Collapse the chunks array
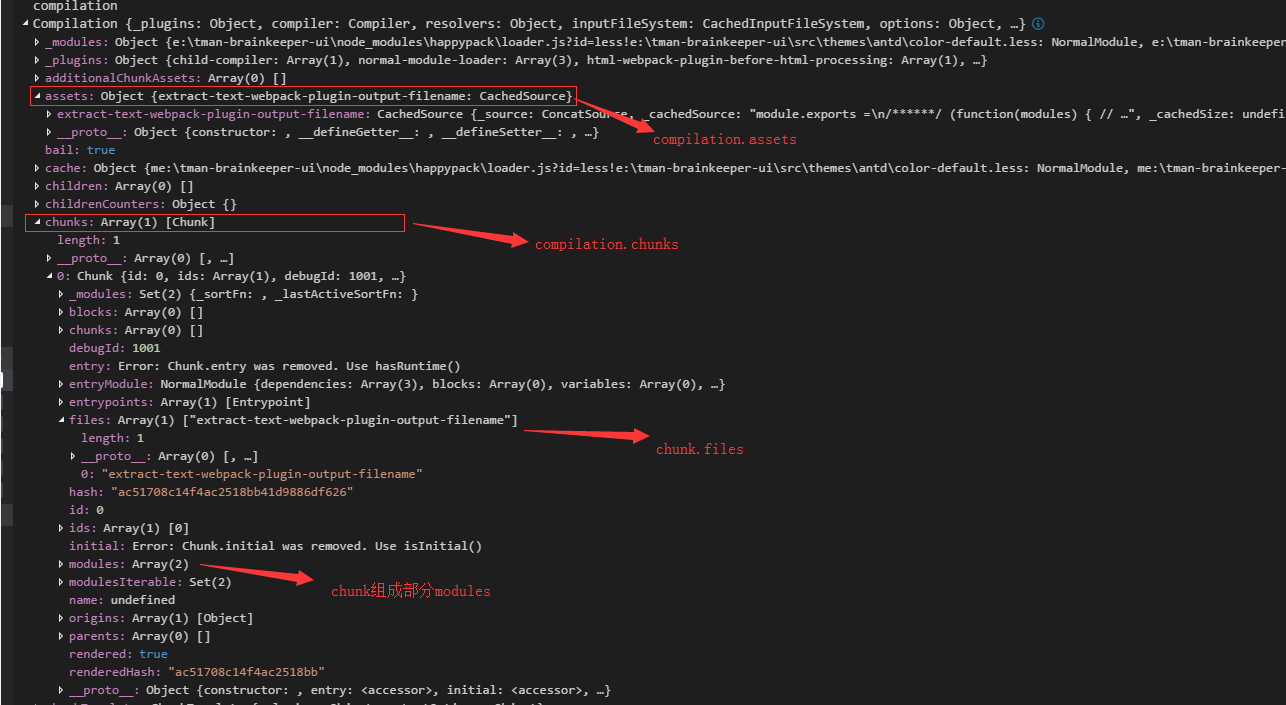 pos(37,222)
